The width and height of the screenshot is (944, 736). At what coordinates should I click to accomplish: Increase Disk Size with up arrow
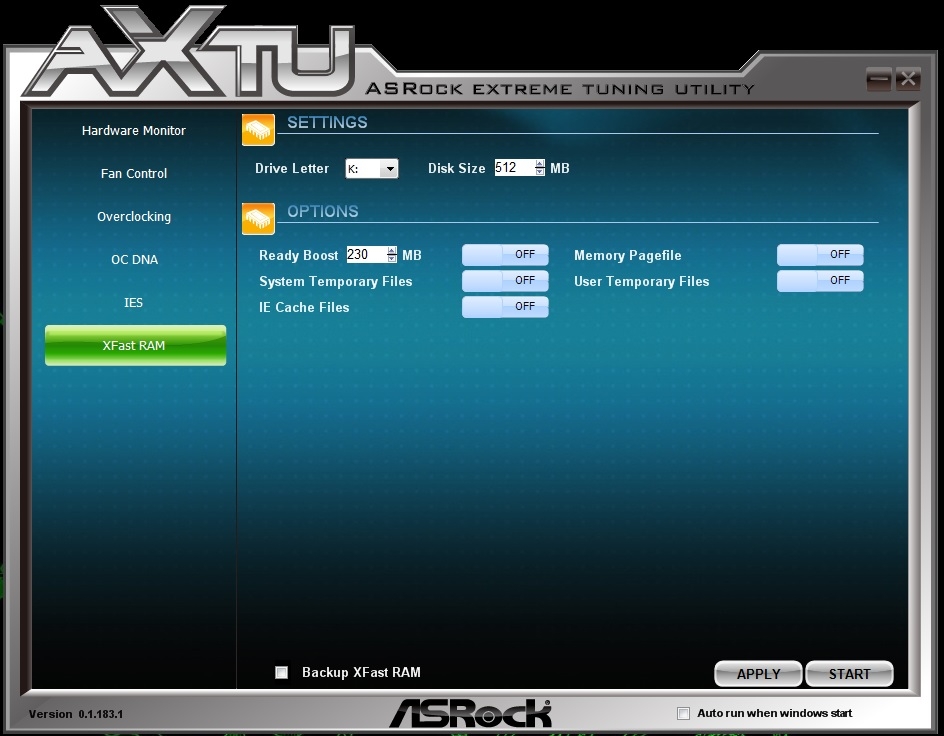[x=540, y=164]
